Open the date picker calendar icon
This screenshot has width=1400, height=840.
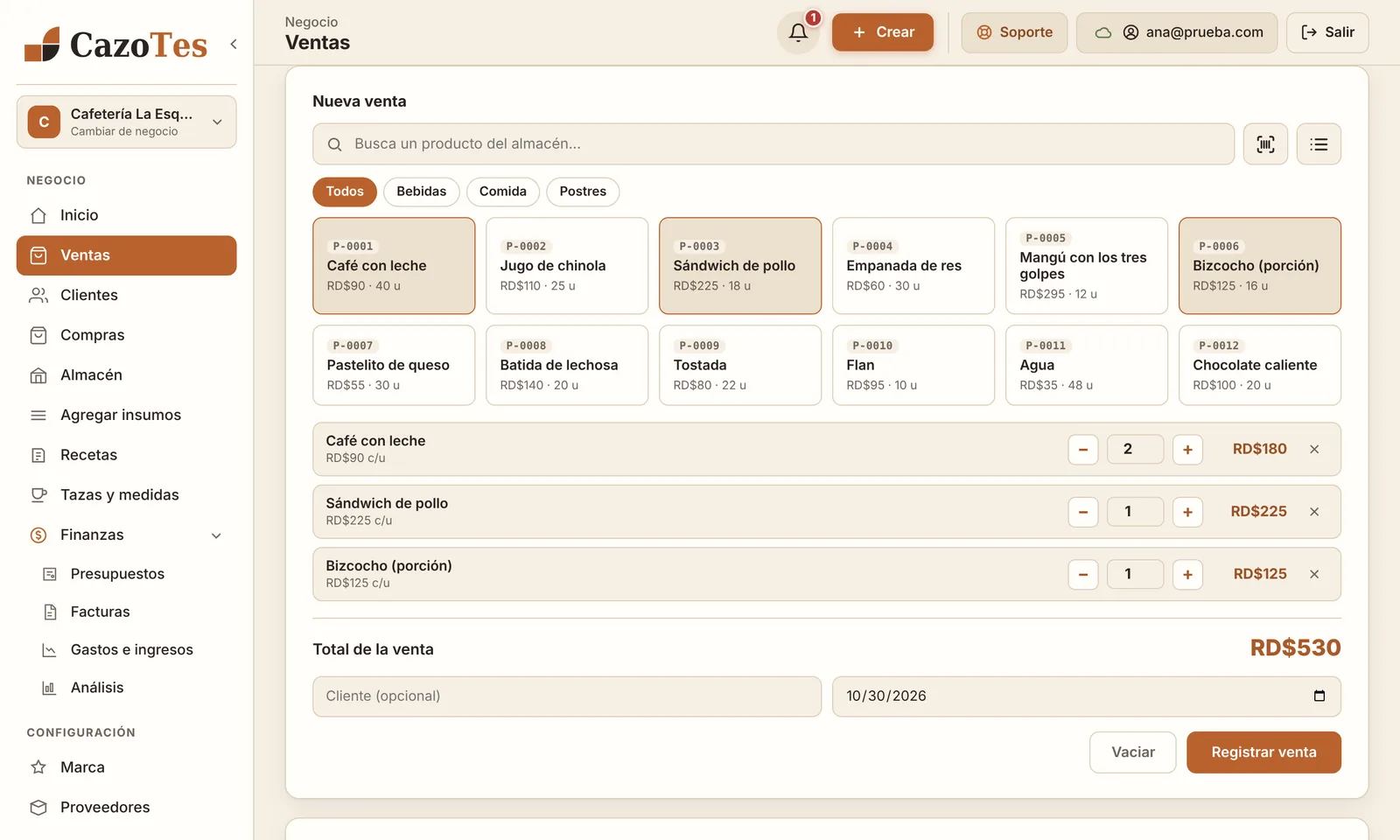pyautogui.click(x=1319, y=696)
